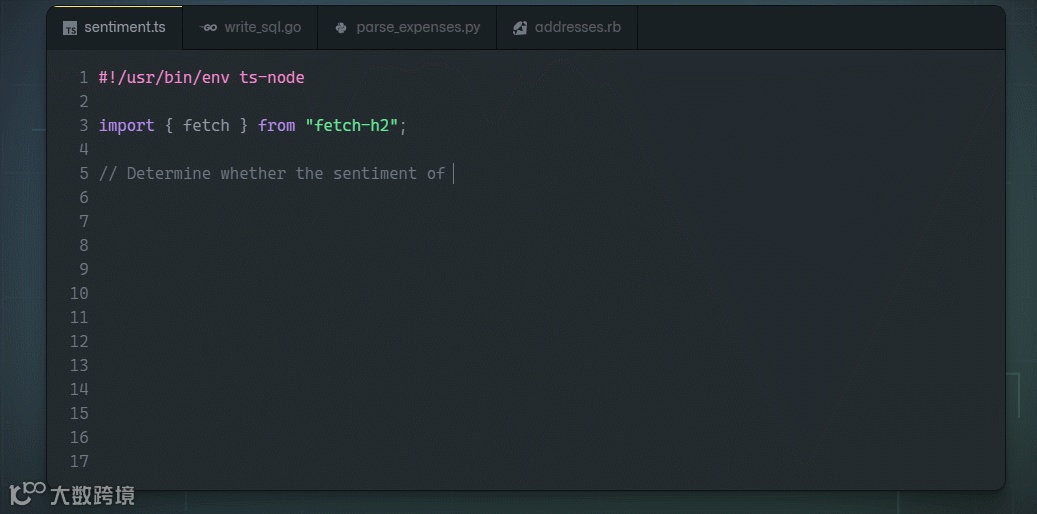The height and width of the screenshot is (514, 1037).
Task: Switch to the write_sql.go tab
Action: tap(262, 28)
